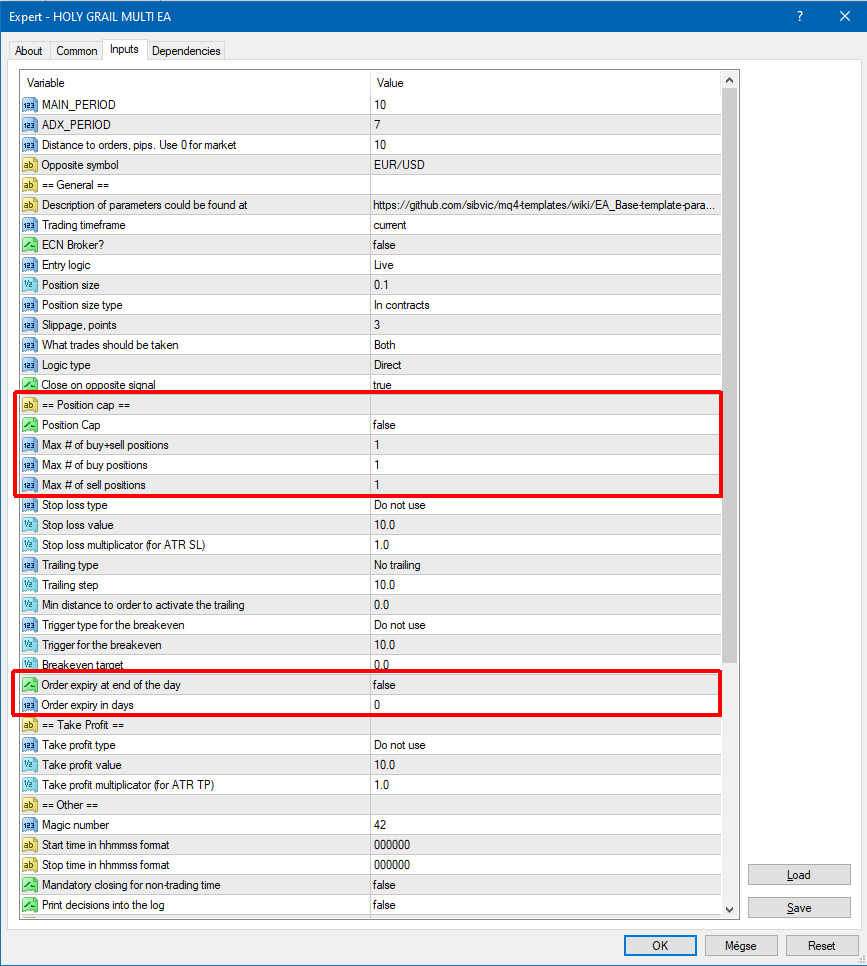Click the Mégse cancel button
Image resolution: width=867 pixels, height=966 pixels.
point(741,946)
